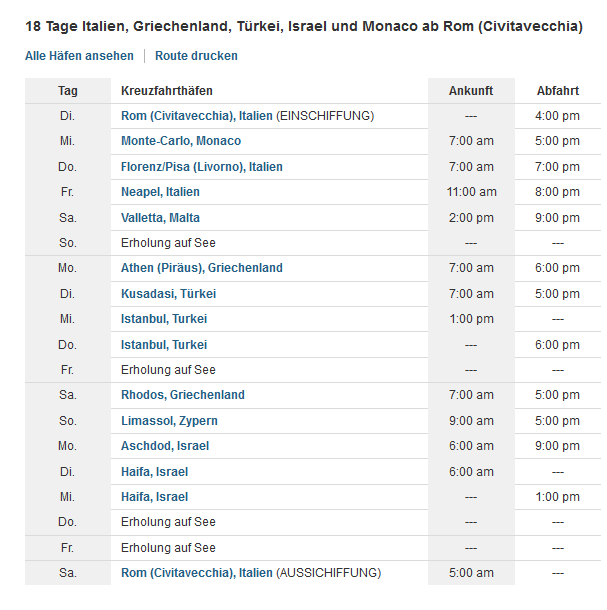The image size is (607, 610).
Task: Open the Monte-Carlo, Monaco port link
Action: click(x=181, y=141)
